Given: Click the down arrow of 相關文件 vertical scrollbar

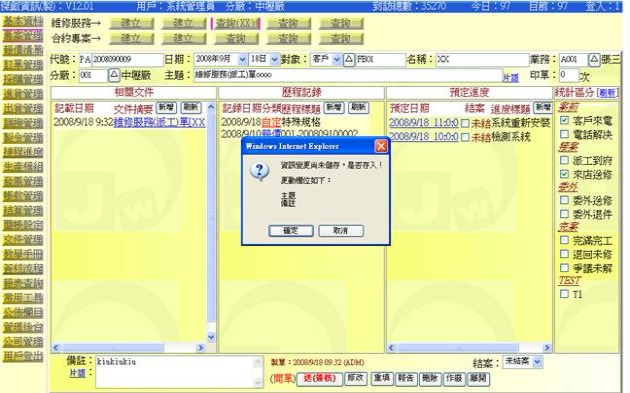Looking at the screenshot, I should pos(211,337).
